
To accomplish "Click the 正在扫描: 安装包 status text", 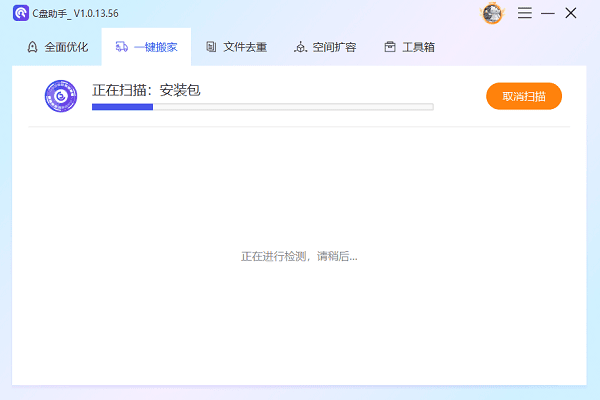I will pyautogui.click(x=146, y=90).
